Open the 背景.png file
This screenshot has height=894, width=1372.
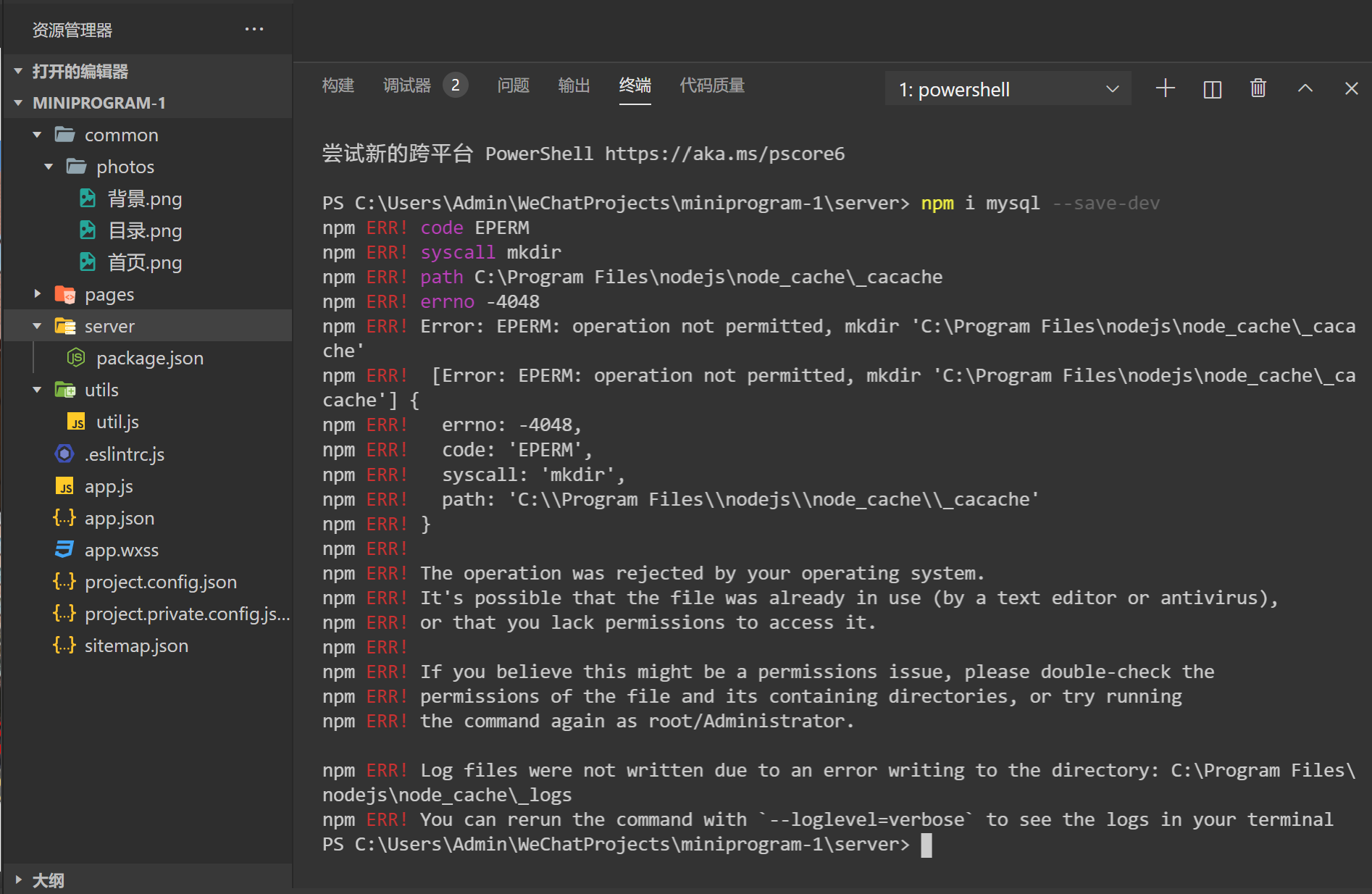(x=145, y=199)
